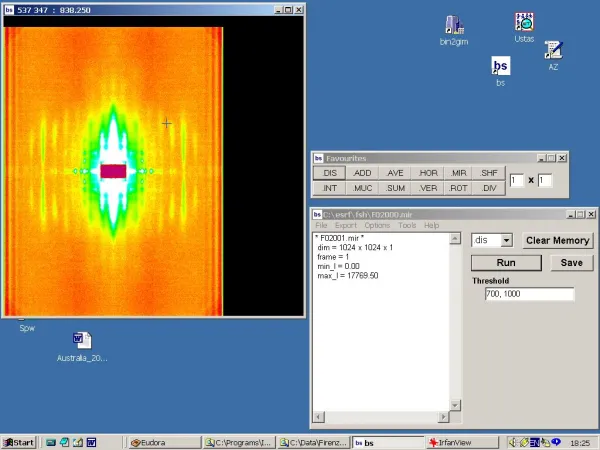
Task: Click the log scroll down arrow
Action: pyautogui.click(x=455, y=405)
